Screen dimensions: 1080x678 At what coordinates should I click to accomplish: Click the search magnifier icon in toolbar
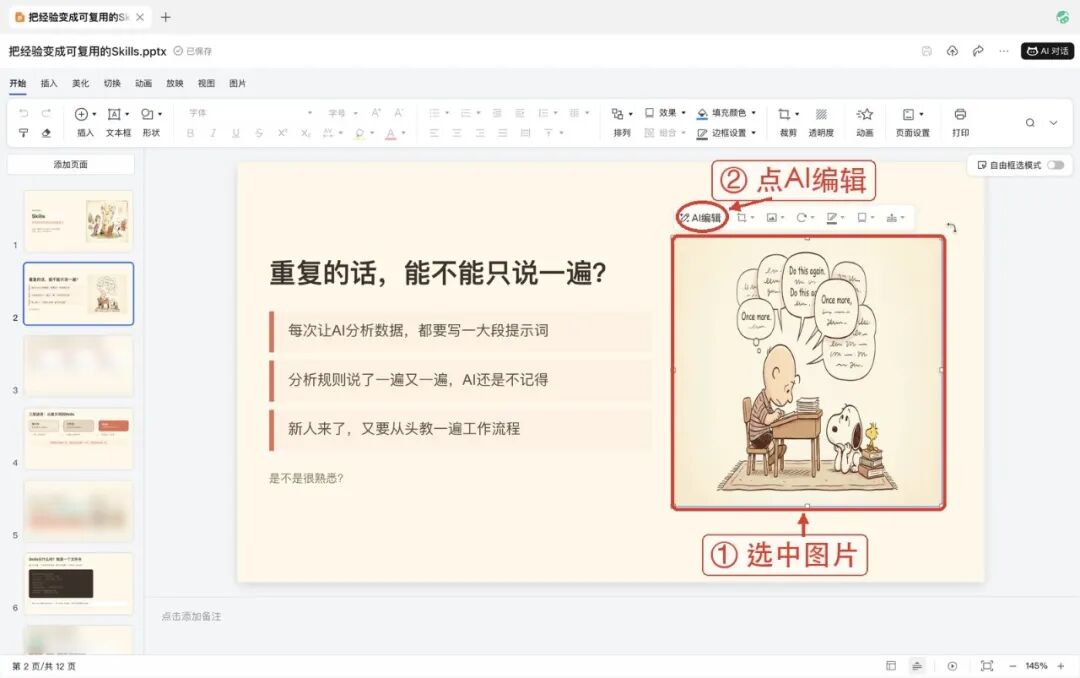1030,123
